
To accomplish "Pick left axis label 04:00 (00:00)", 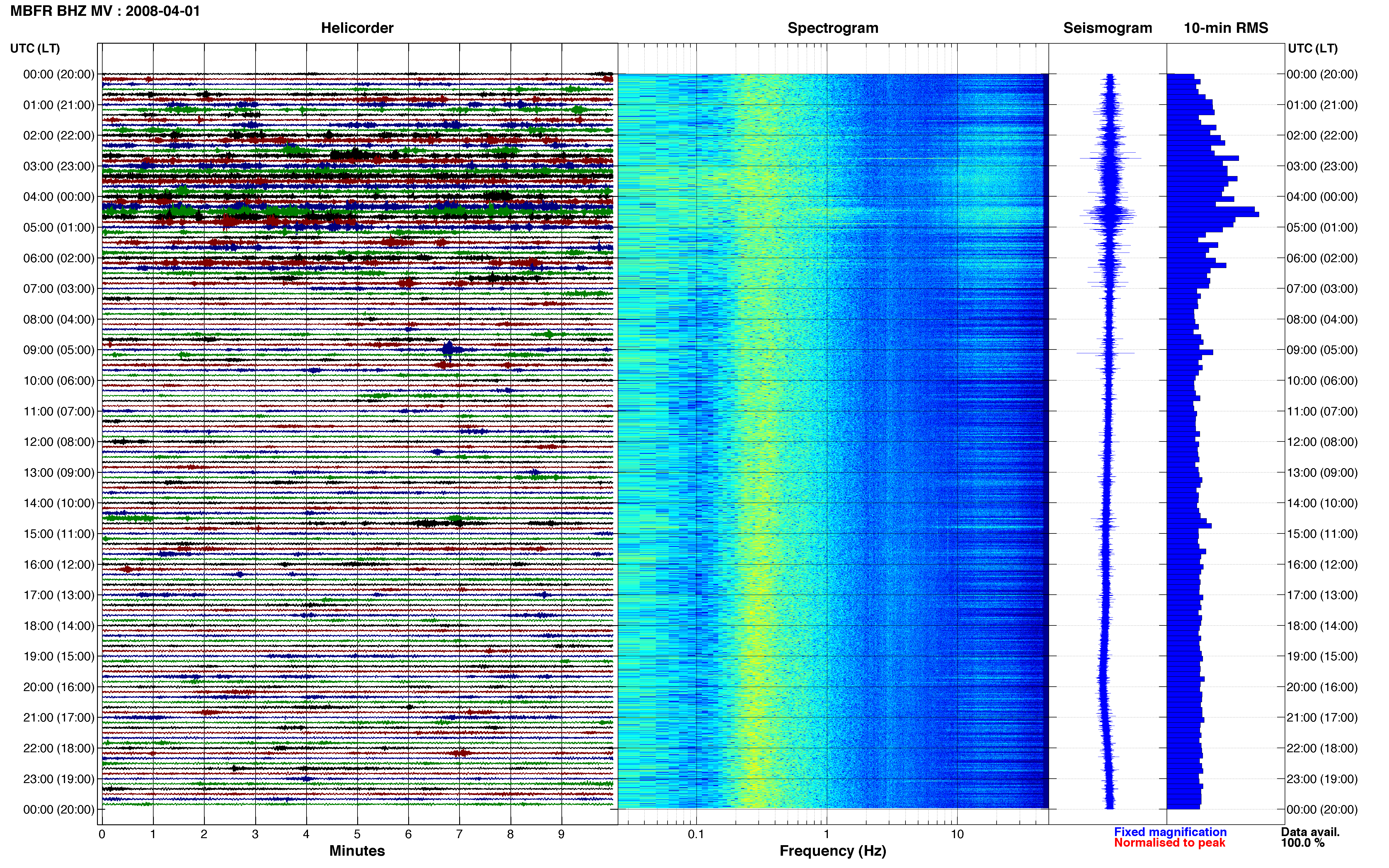I will coord(59,197).
